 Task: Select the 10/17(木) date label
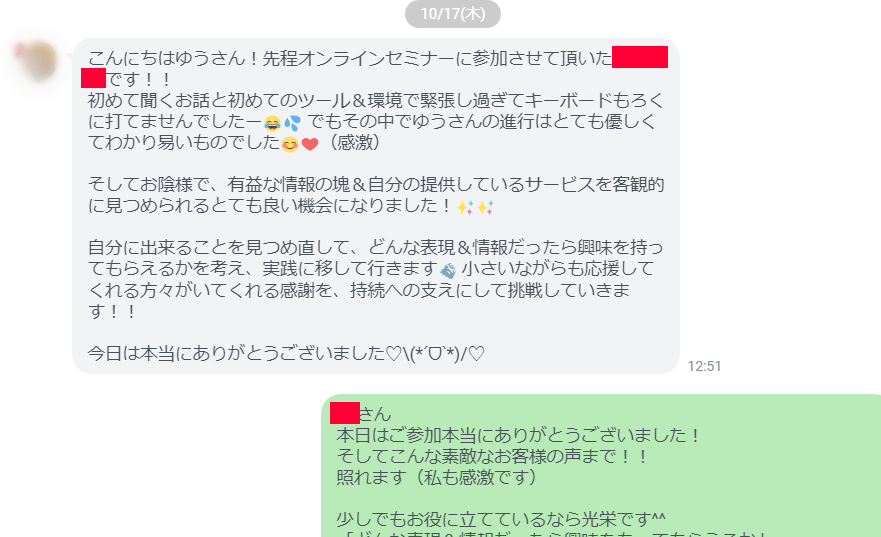pos(453,13)
